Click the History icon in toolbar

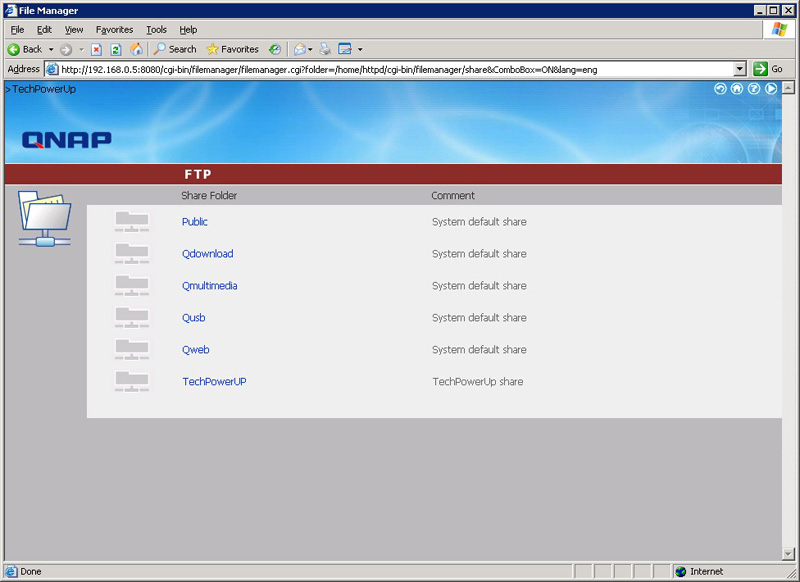tap(275, 49)
